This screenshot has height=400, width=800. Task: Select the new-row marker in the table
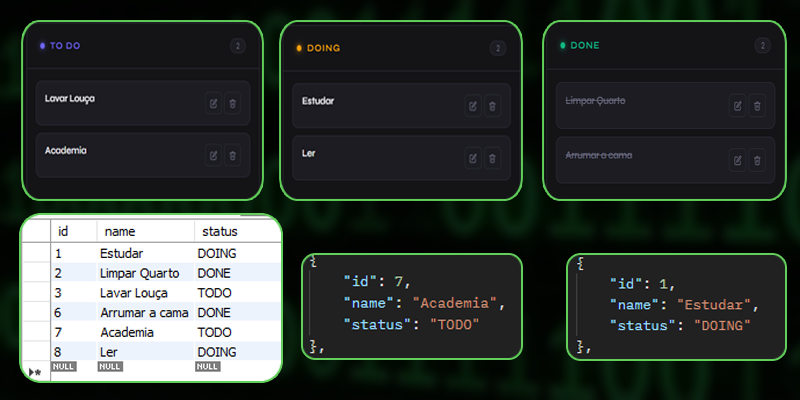click(35, 373)
